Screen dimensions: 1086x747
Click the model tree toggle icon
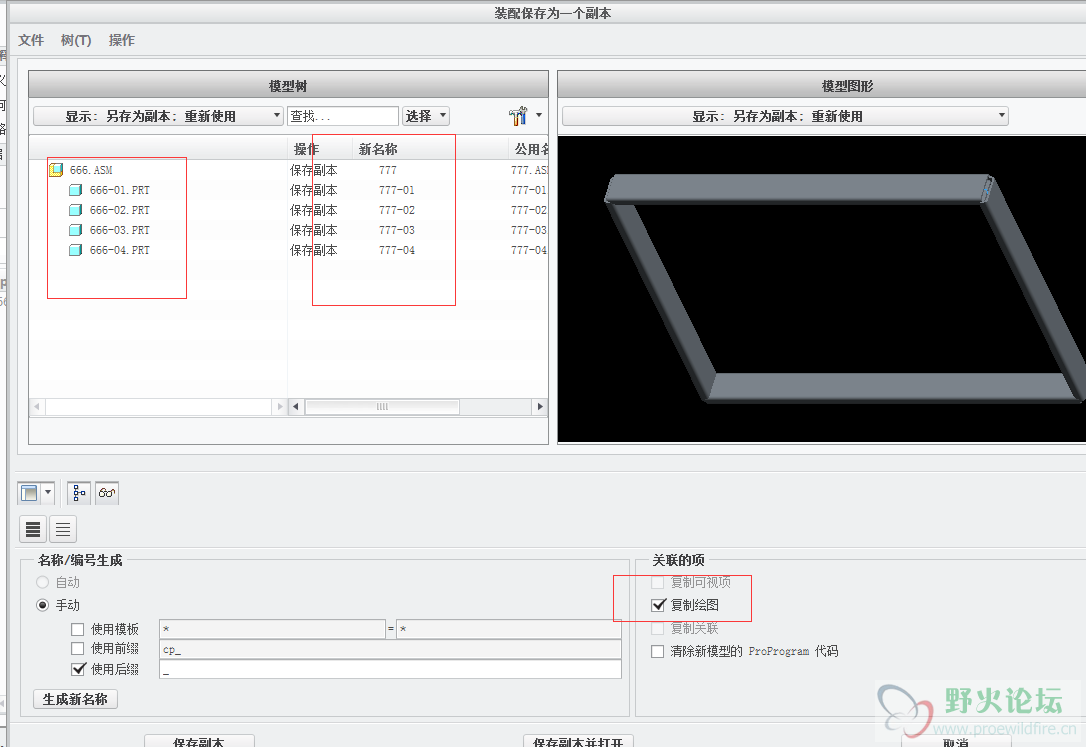coord(79,493)
